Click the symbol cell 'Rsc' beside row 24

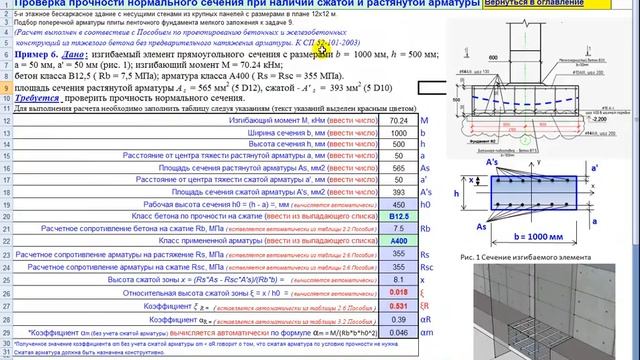[427, 267]
